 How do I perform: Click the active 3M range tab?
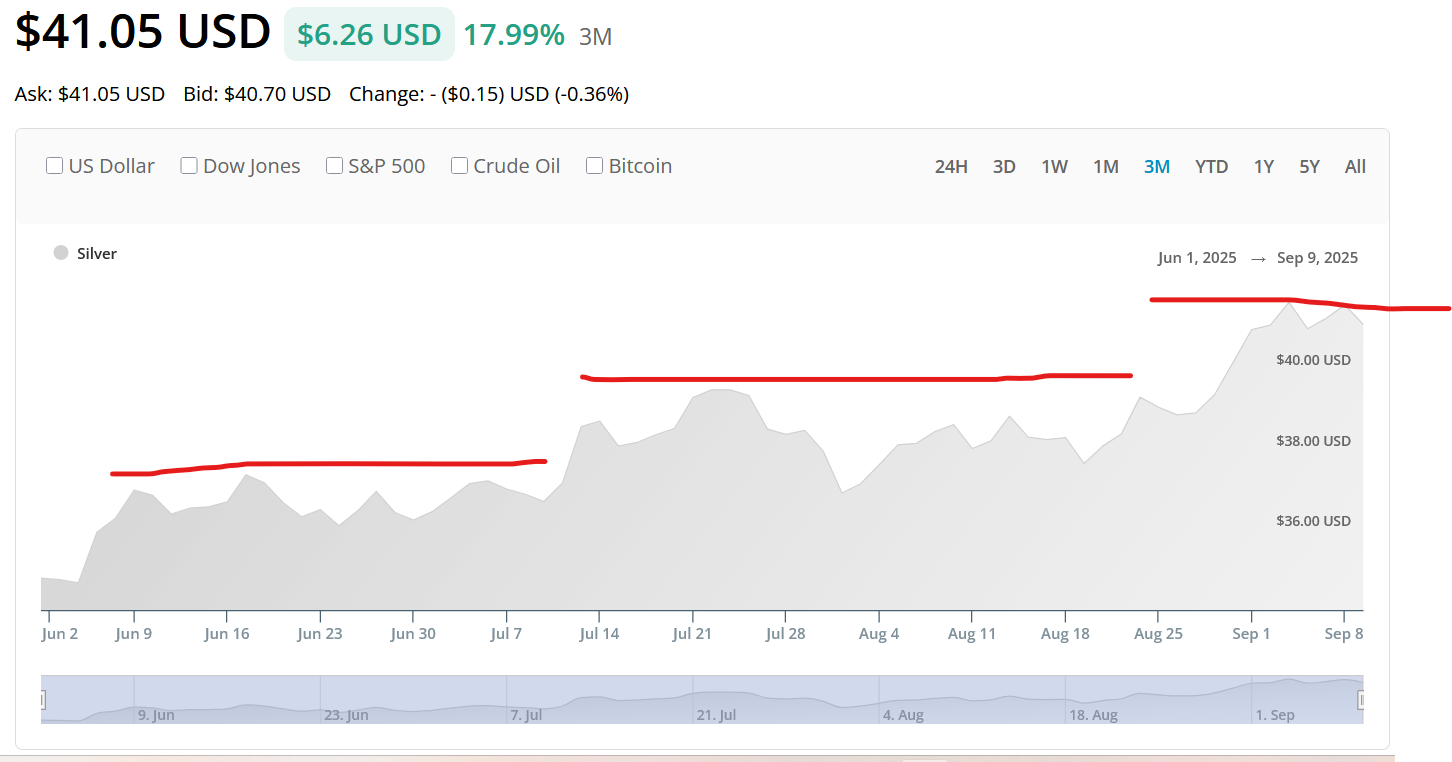[1157, 167]
